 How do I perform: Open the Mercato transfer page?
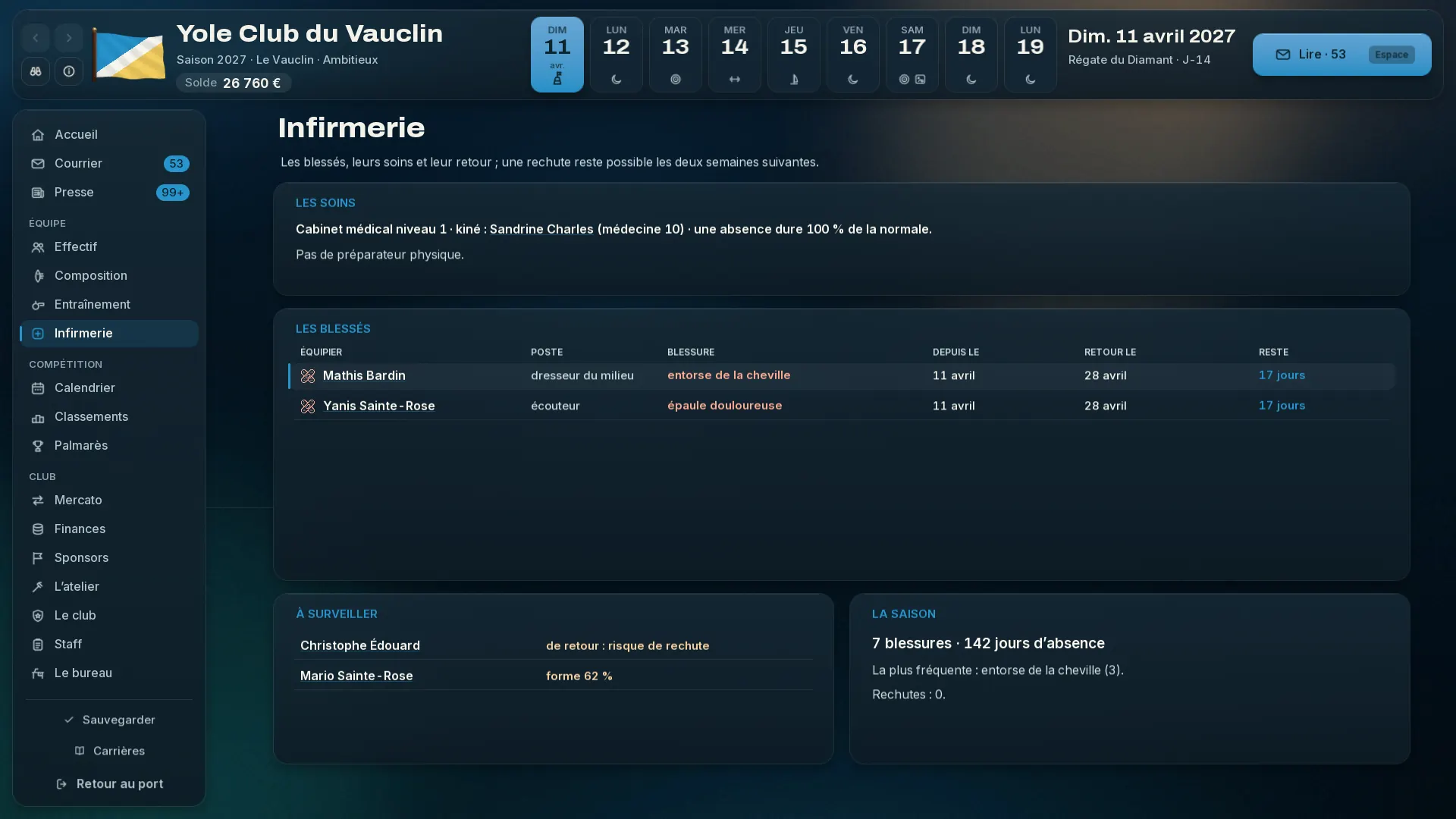(x=109, y=500)
